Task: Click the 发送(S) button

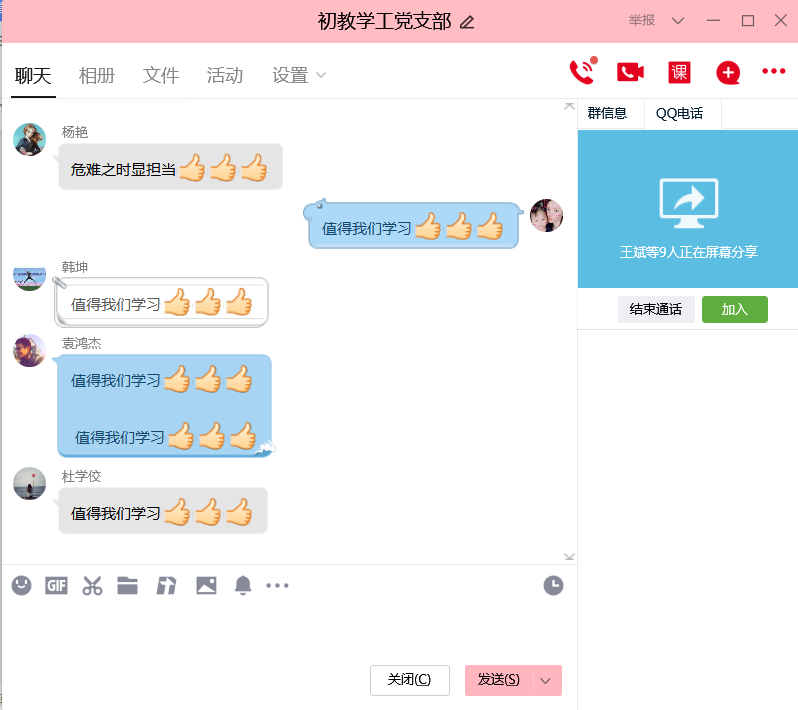Action: pos(499,680)
